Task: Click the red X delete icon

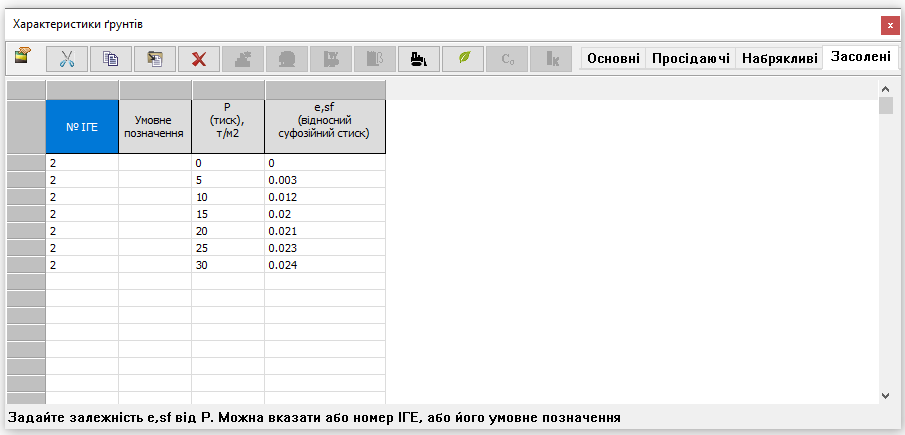Action: pyautogui.click(x=199, y=59)
